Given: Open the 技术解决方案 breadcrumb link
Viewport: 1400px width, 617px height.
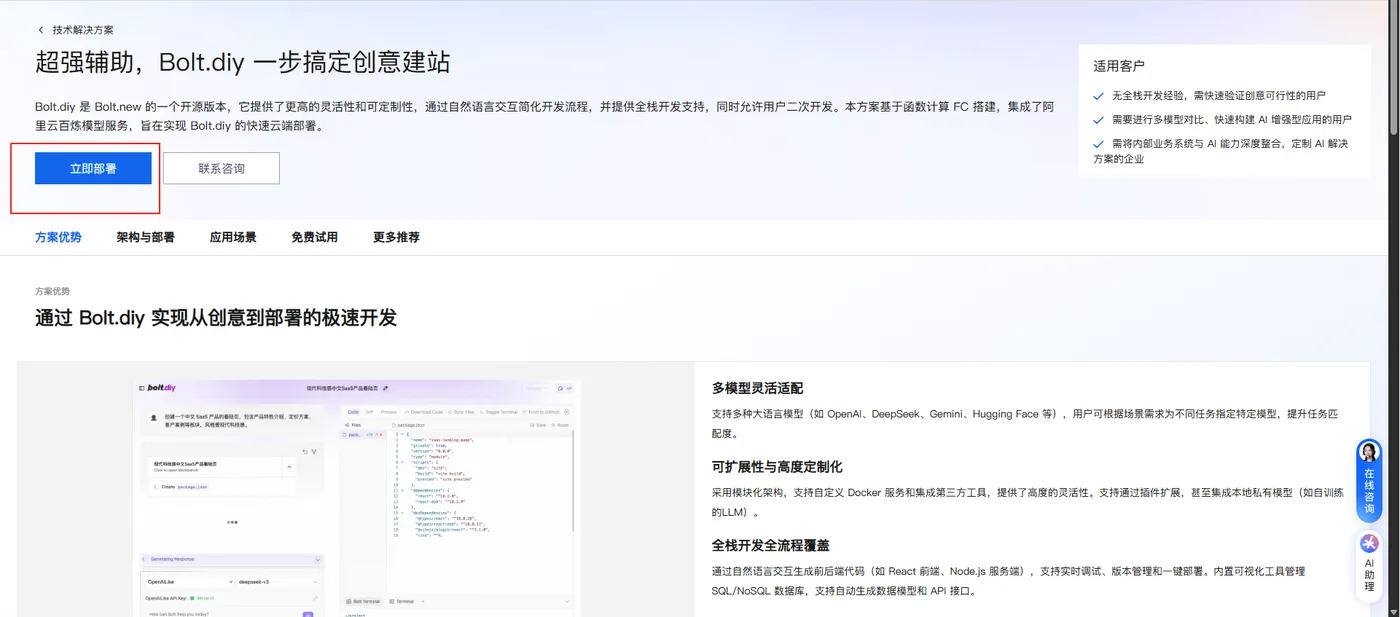Looking at the screenshot, I should click(83, 30).
